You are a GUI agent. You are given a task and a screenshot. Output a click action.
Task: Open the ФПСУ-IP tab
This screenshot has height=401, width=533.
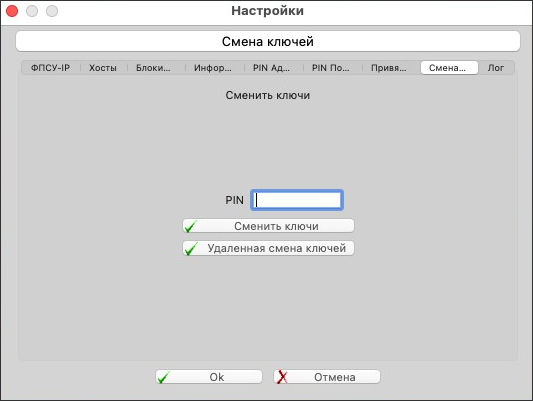[x=50, y=68]
